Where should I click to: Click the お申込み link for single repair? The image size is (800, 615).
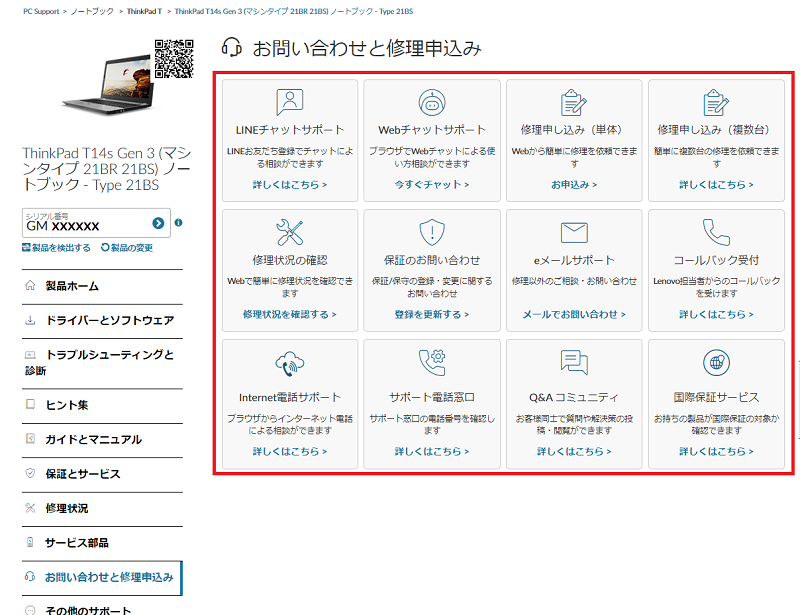574,185
